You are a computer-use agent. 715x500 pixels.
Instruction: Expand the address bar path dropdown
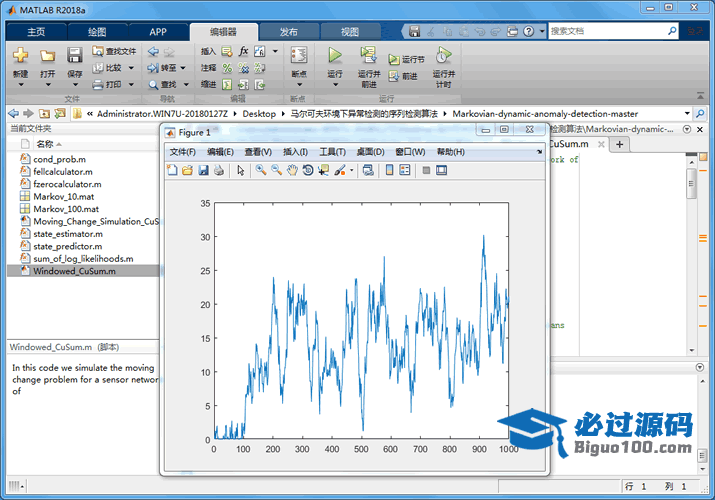point(688,114)
